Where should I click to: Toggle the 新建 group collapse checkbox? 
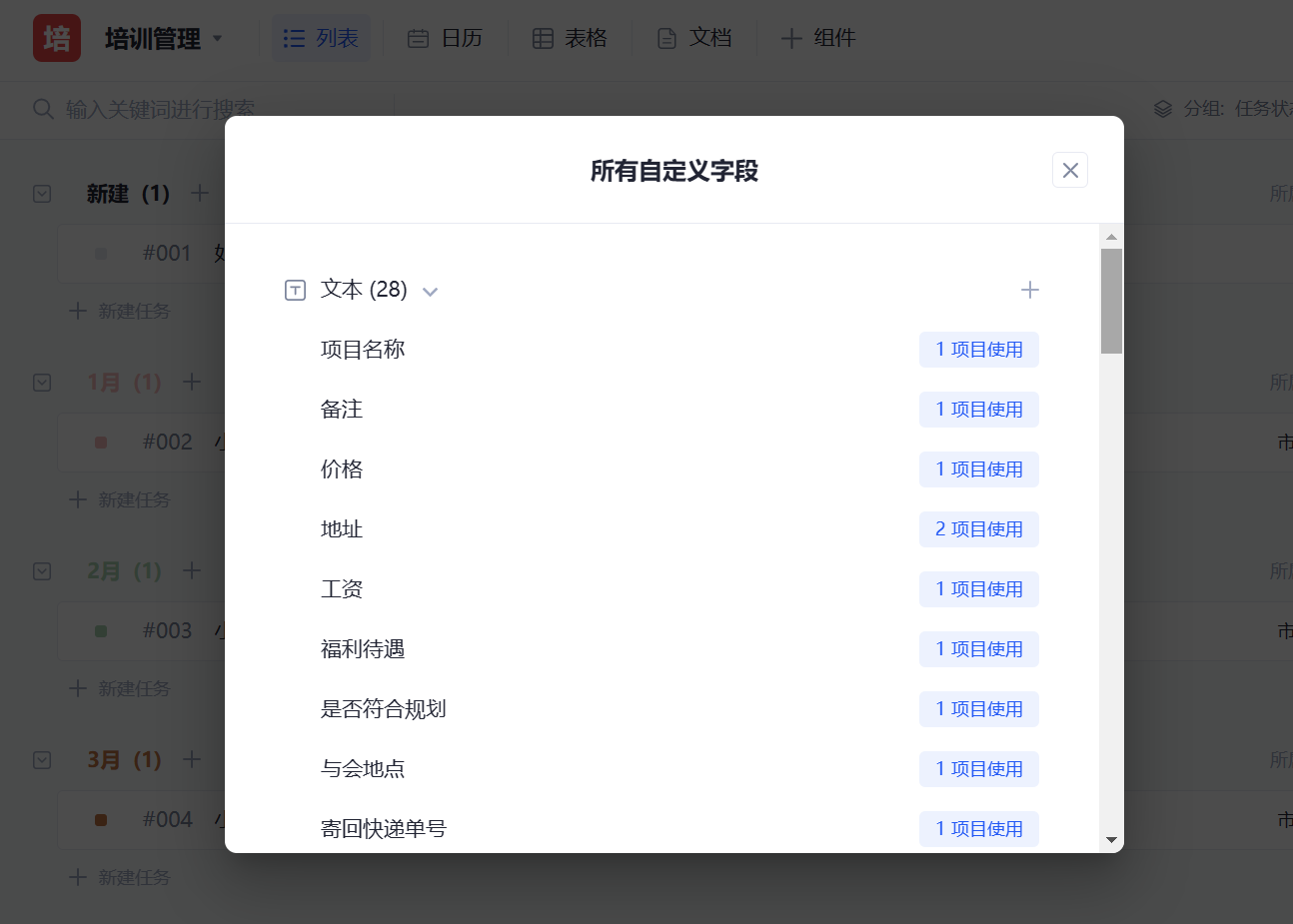42,194
